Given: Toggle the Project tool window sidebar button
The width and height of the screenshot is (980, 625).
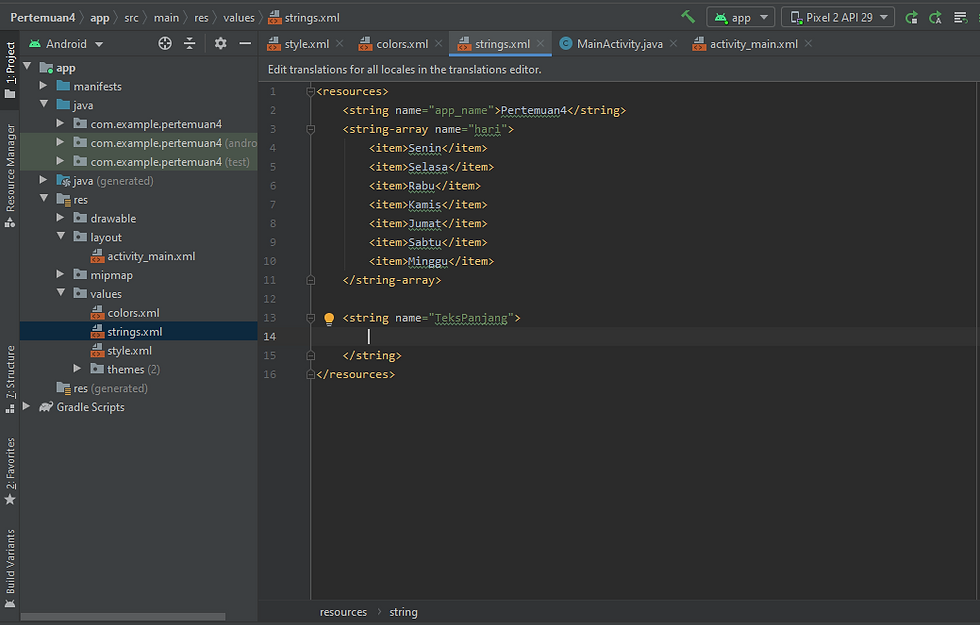Looking at the screenshot, I should pos(10,69).
